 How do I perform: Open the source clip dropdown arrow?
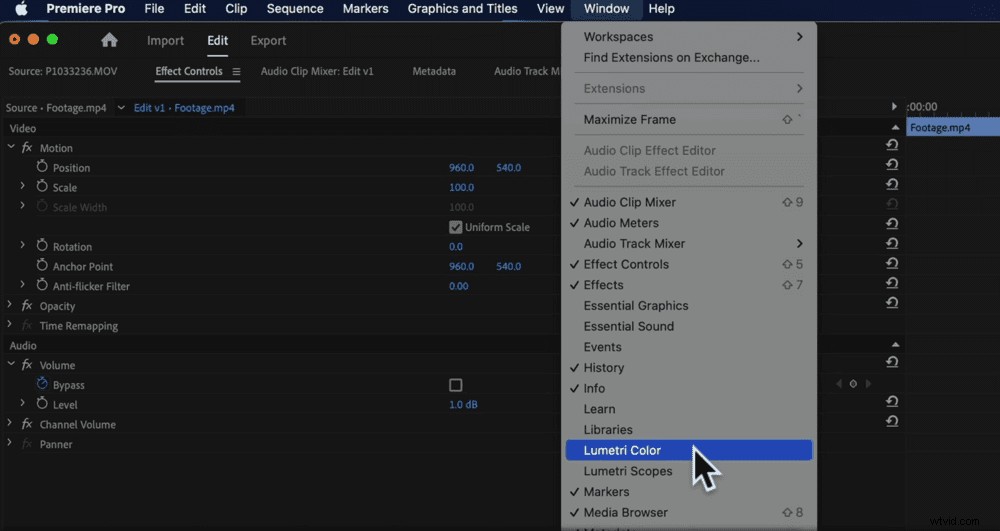(121, 108)
